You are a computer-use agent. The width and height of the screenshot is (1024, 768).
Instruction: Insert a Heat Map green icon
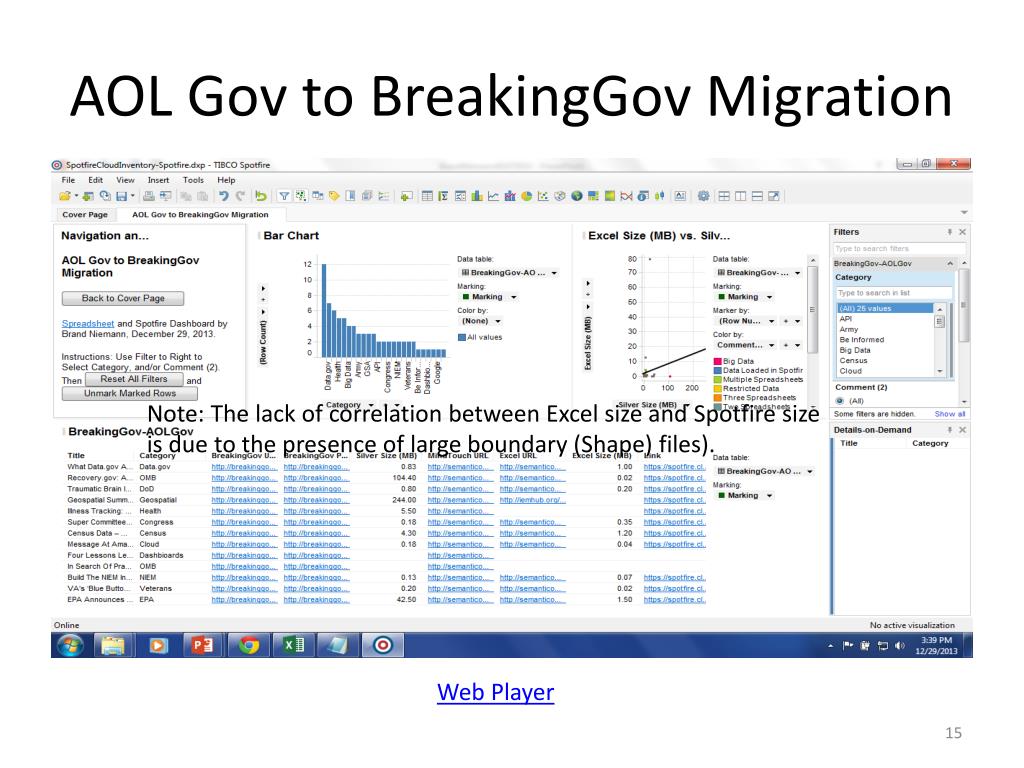[609, 196]
